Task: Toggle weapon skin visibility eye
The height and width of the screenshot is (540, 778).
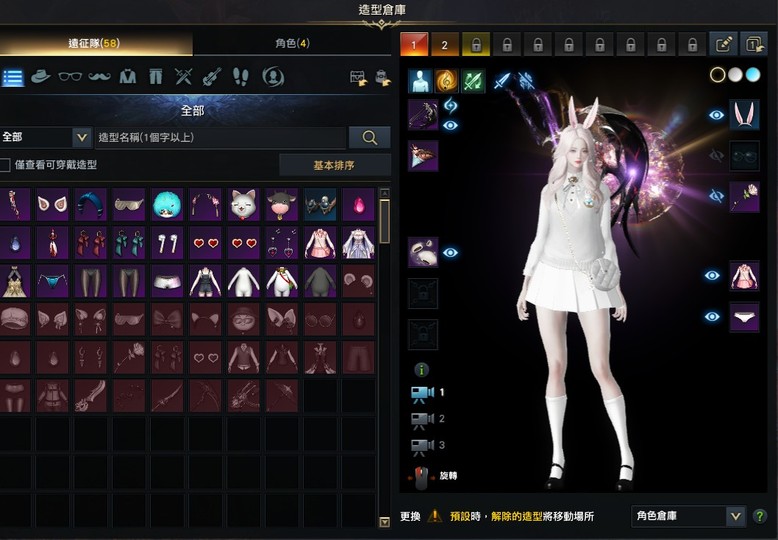Action: click(x=450, y=126)
